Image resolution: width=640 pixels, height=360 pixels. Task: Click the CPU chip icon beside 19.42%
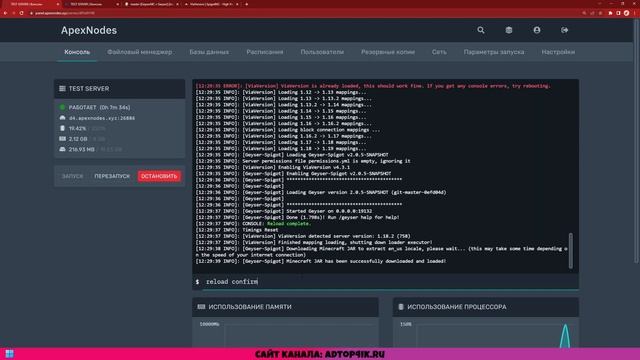coord(62,128)
